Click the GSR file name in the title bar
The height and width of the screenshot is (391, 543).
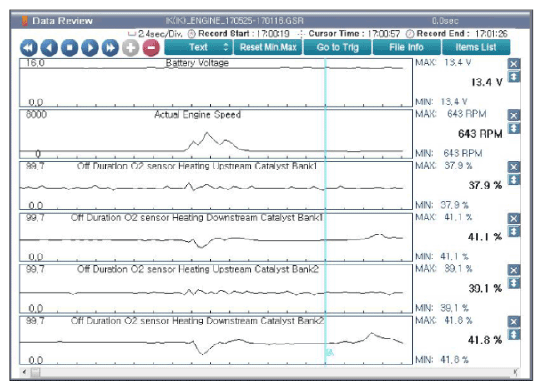(x=234, y=21)
